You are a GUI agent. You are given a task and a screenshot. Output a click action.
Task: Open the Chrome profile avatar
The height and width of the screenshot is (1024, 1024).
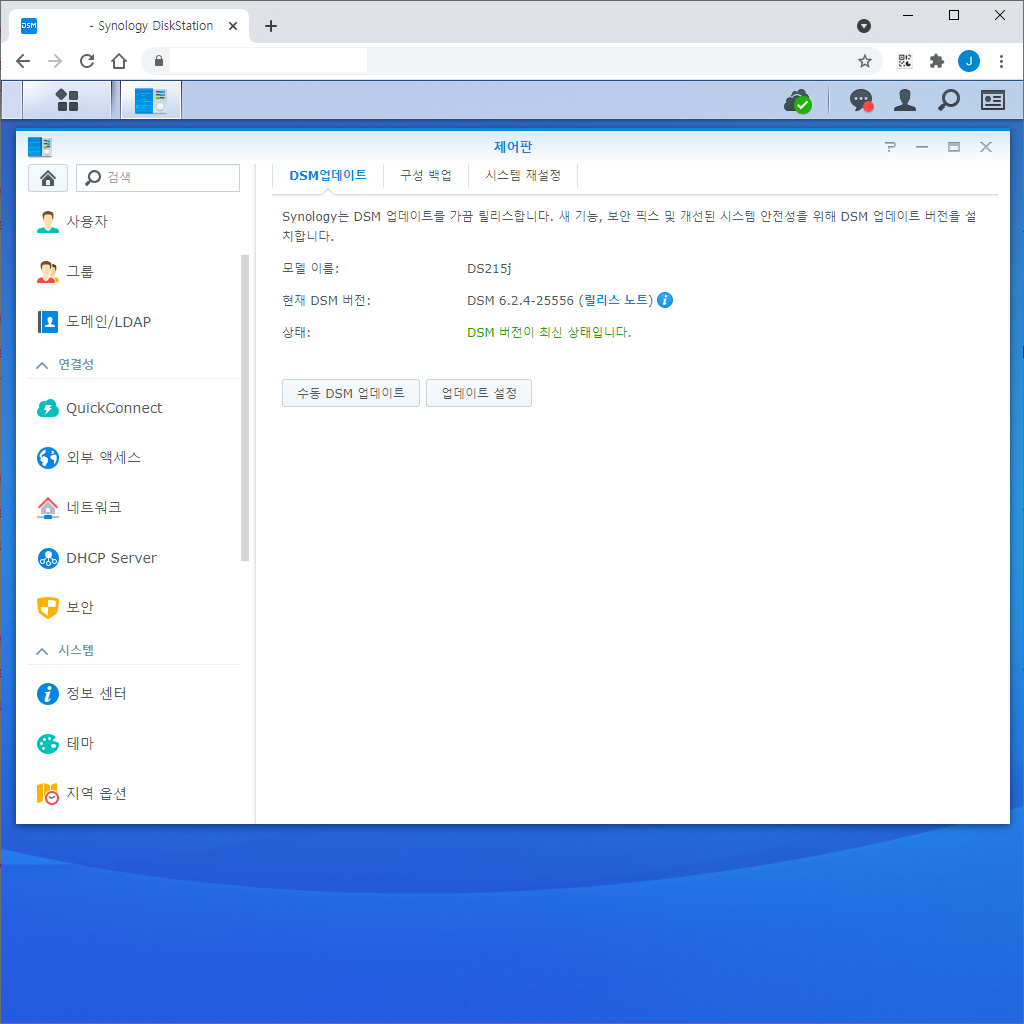click(x=968, y=61)
